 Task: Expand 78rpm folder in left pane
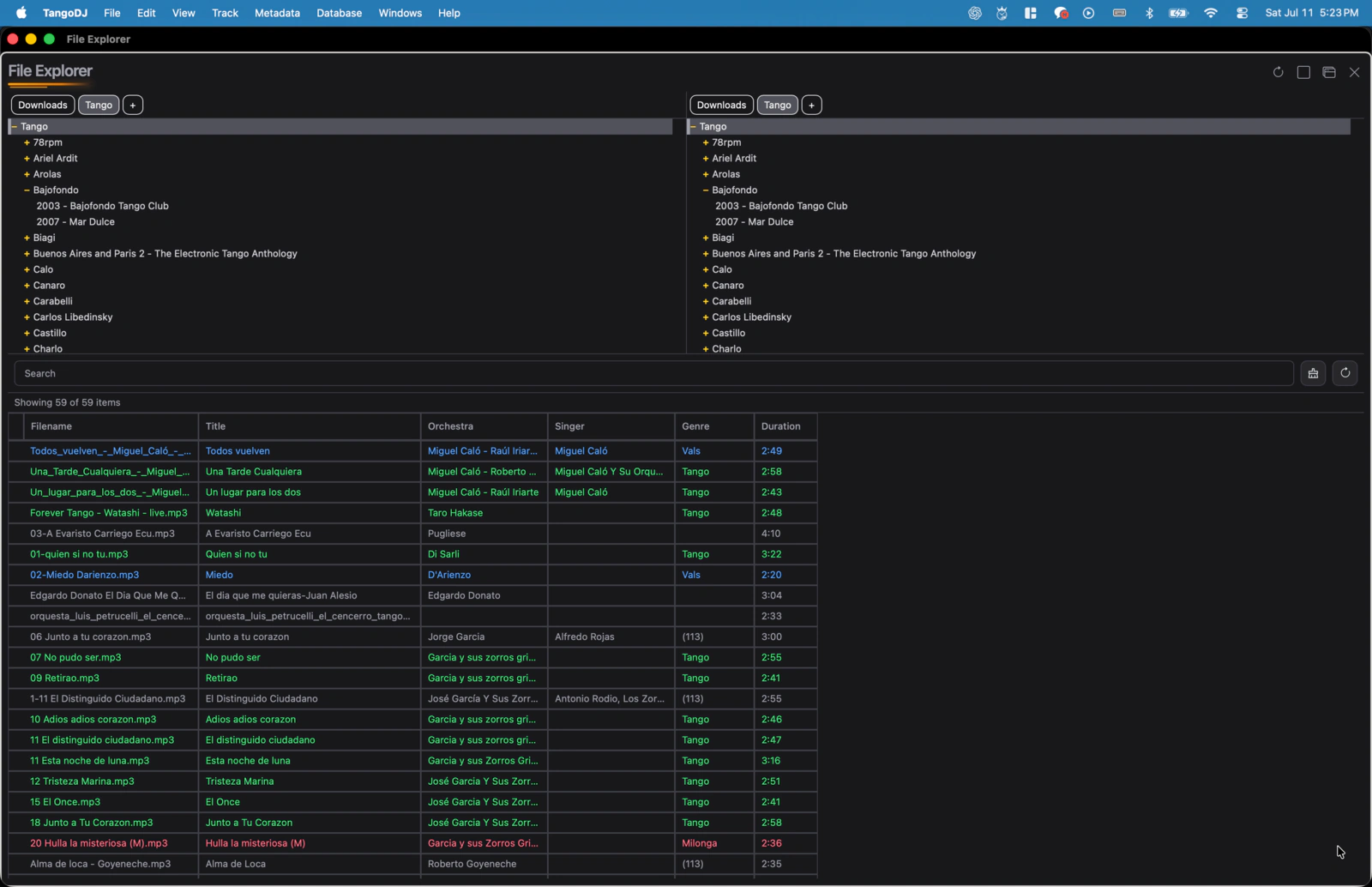coord(27,142)
